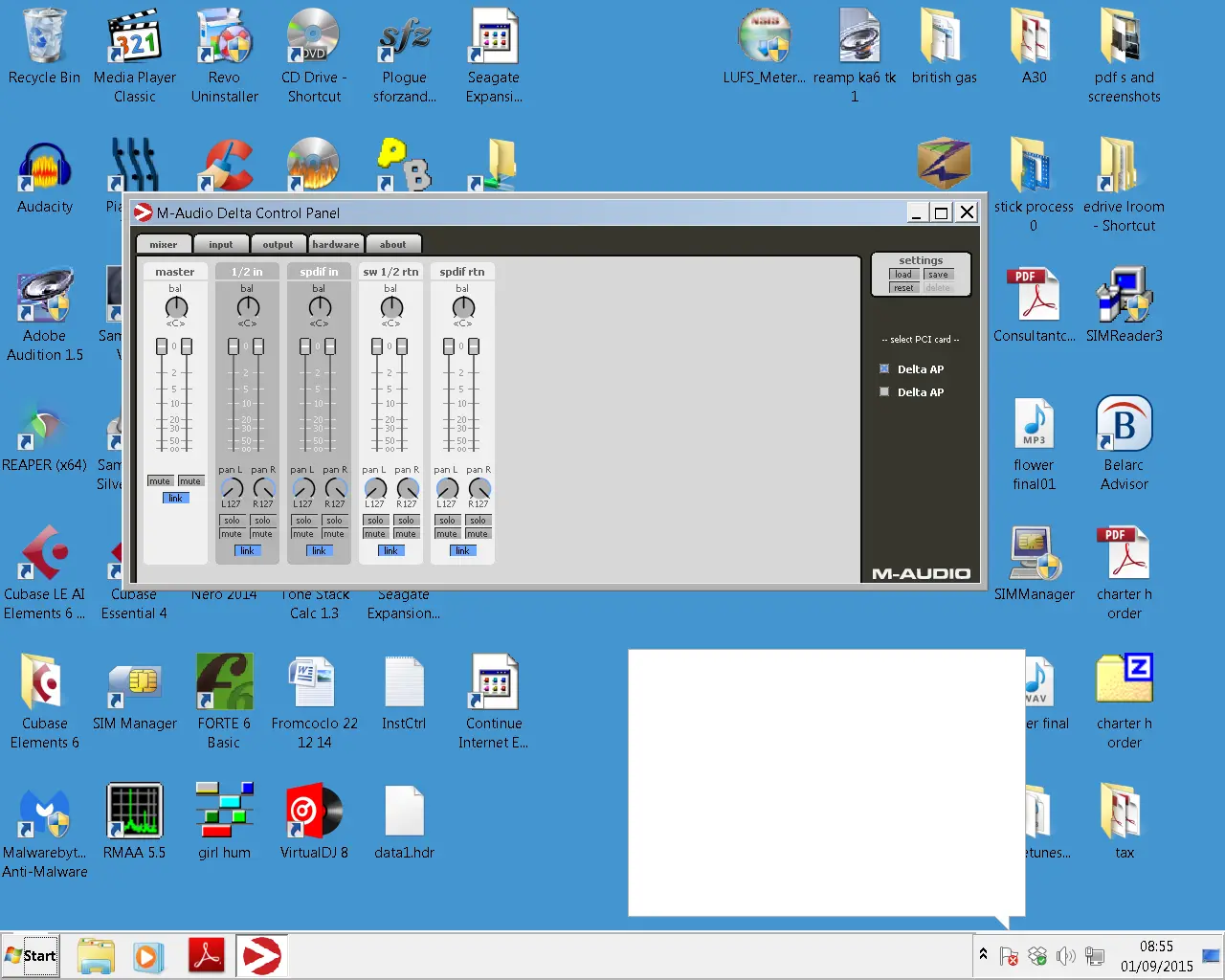Open the LUFS_Meter desktop icon
Screen dimensions: 1225x980
(765, 48)
